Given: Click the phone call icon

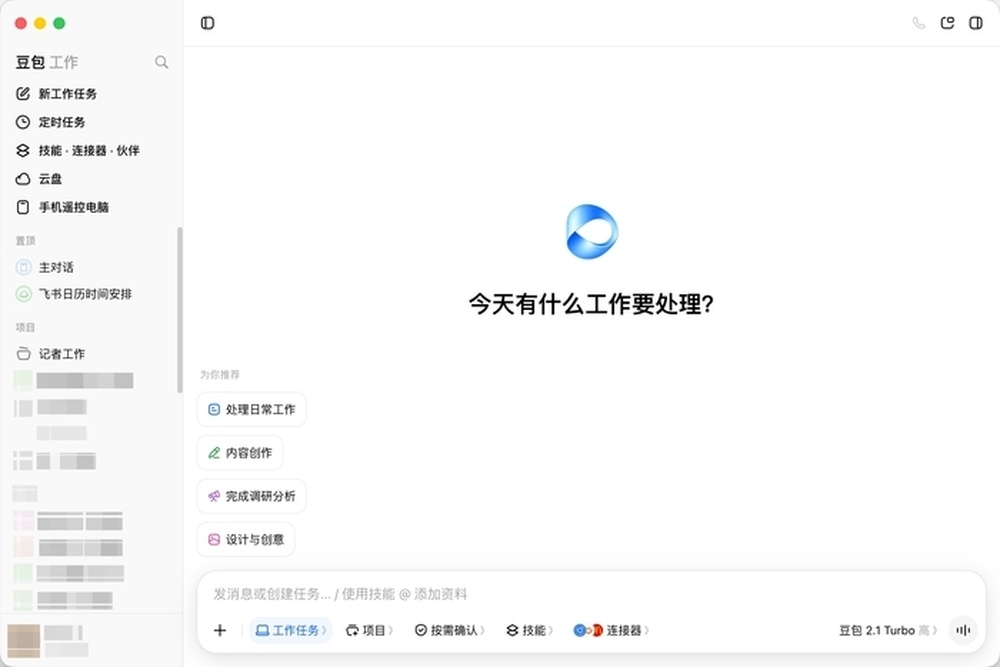Looking at the screenshot, I should 918,24.
